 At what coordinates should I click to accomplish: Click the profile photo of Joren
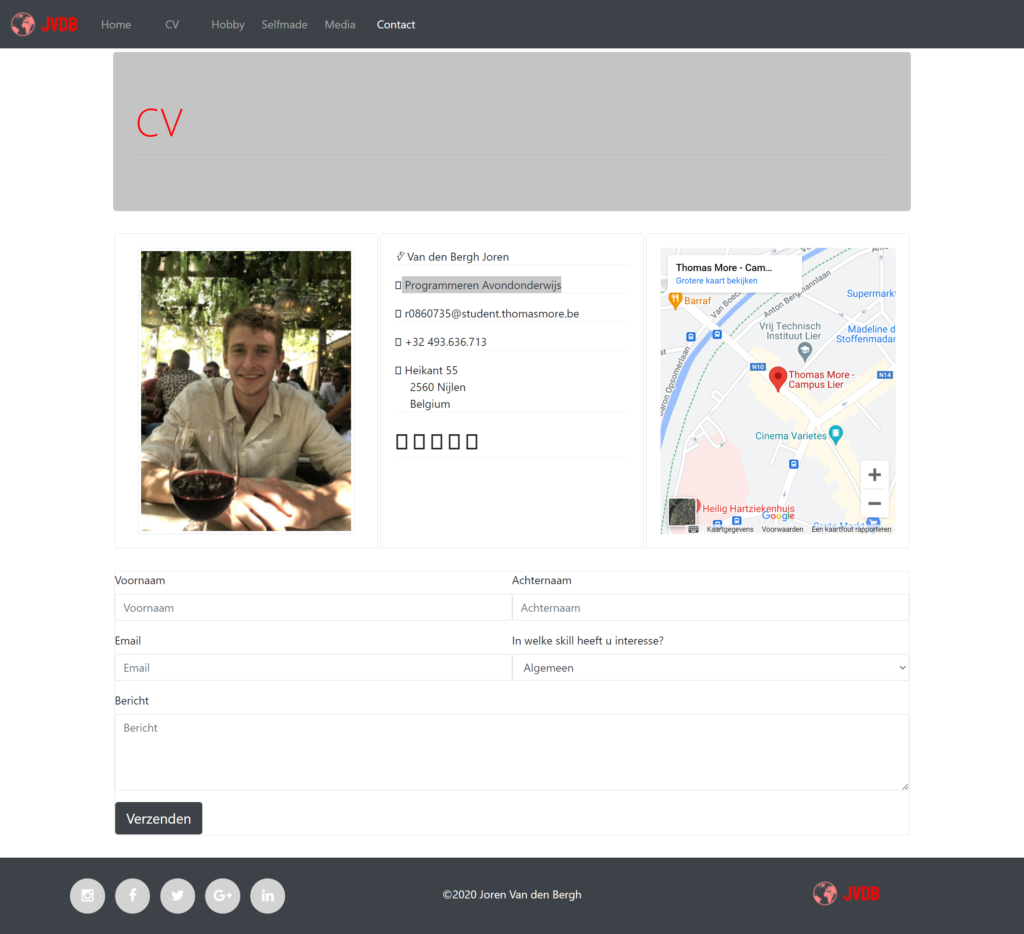[x=246, y=391]
